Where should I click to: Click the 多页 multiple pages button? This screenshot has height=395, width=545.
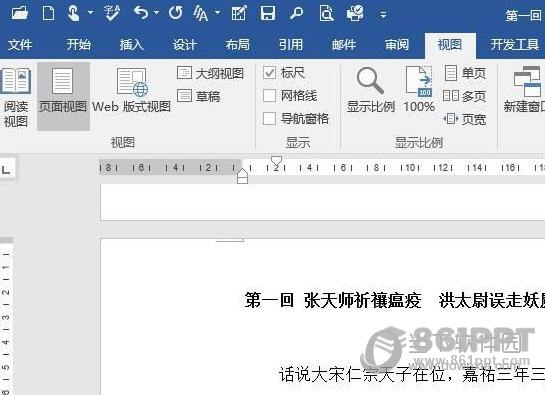pos(464,96)
